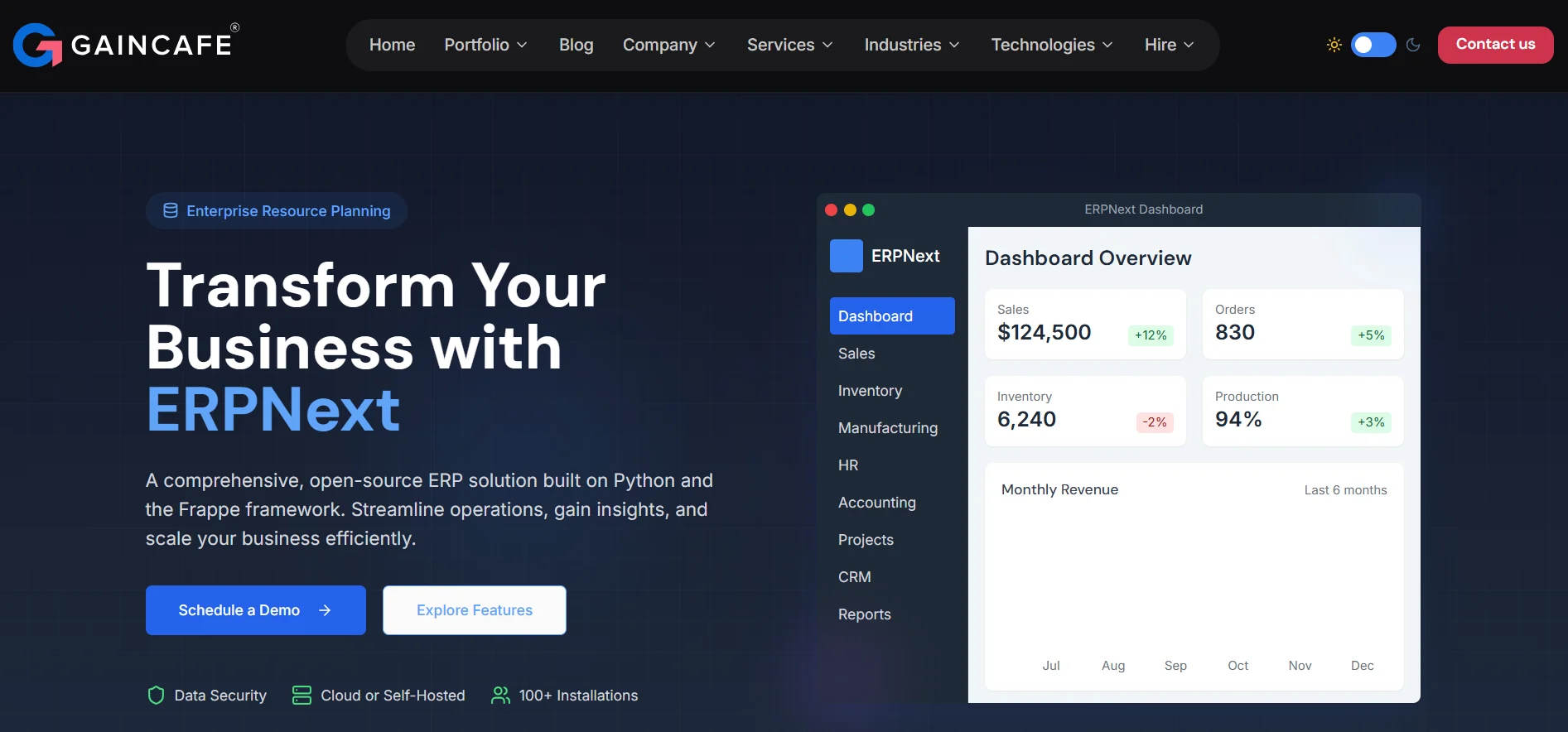This screenshot has width=1568, height=732.
Task: Open the Industries dropdown menu
Action: click(x=911, y=45)
